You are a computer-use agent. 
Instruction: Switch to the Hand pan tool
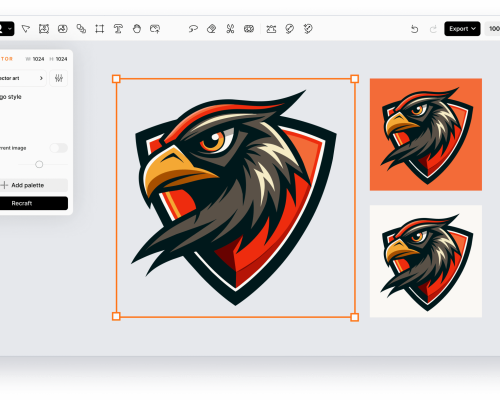point(137,29)
